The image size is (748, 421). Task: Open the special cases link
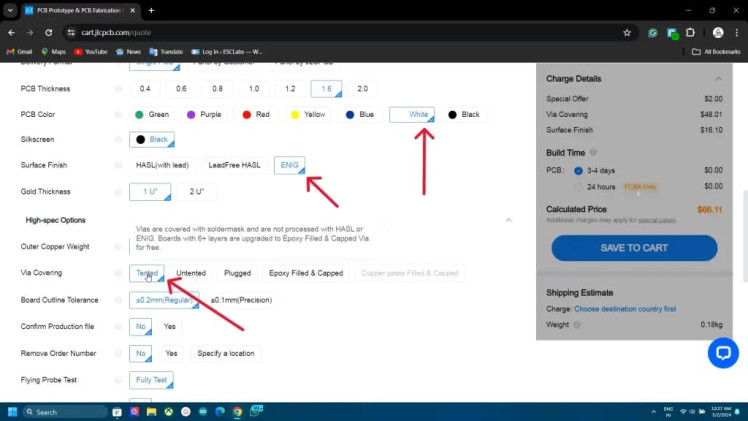click(656, 220)
